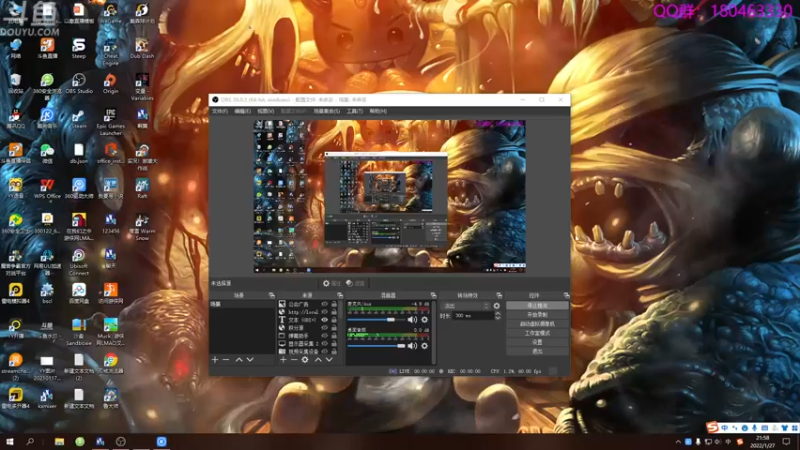Toggle visibility of 积分源 source

tap(324, 328)
